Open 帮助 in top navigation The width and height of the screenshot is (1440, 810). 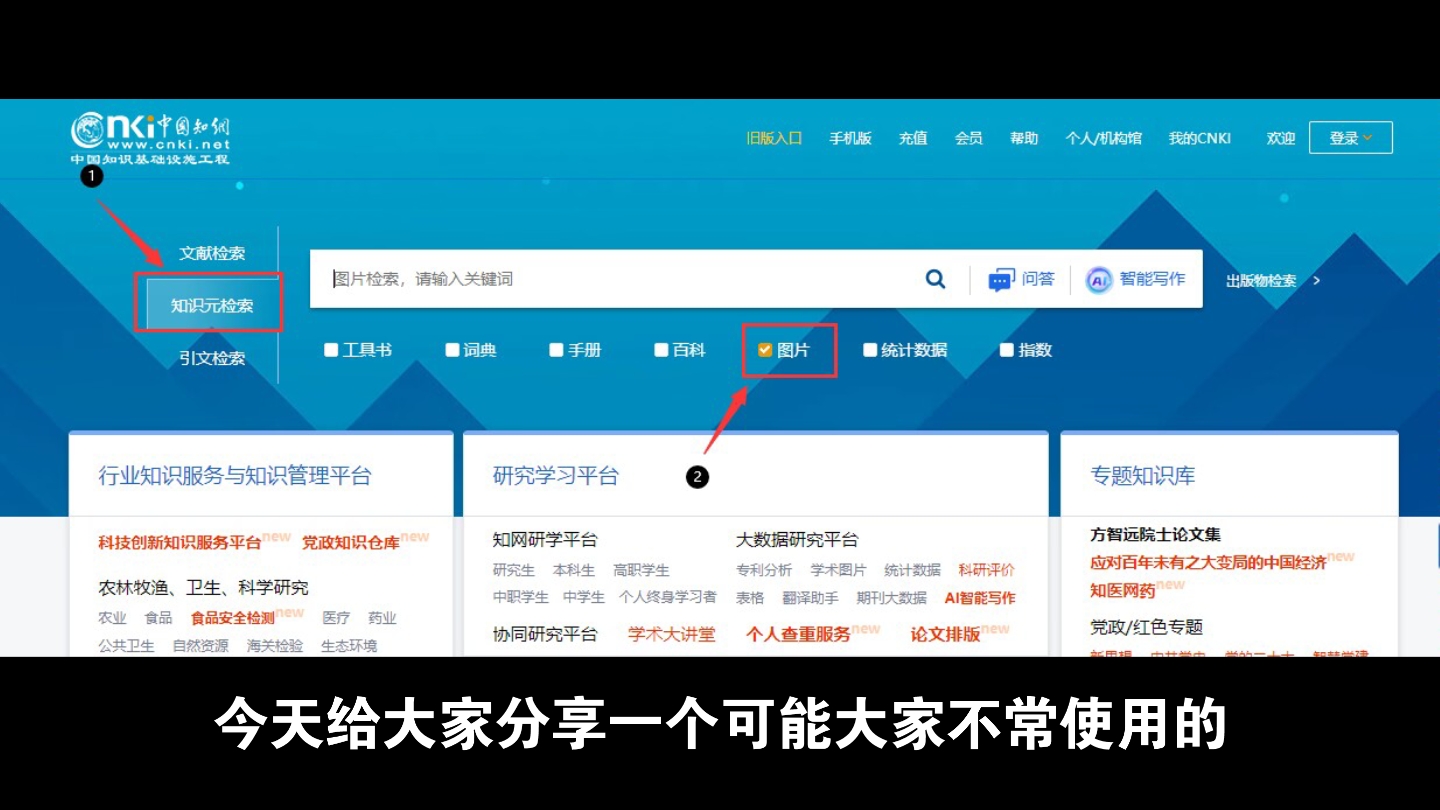tap(1024, 138)
